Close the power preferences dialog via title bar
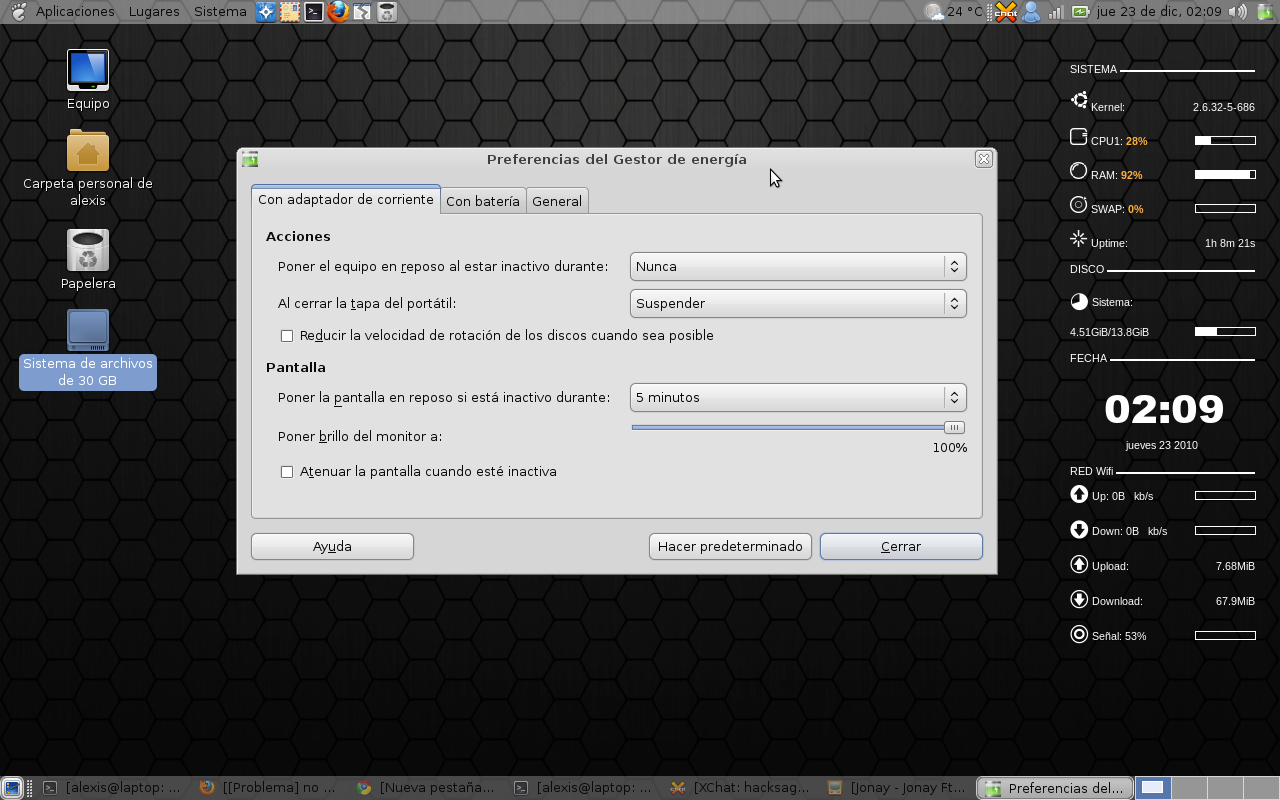Image resolution: width=1280 pixels, height=800 pixels. (983, 159)
